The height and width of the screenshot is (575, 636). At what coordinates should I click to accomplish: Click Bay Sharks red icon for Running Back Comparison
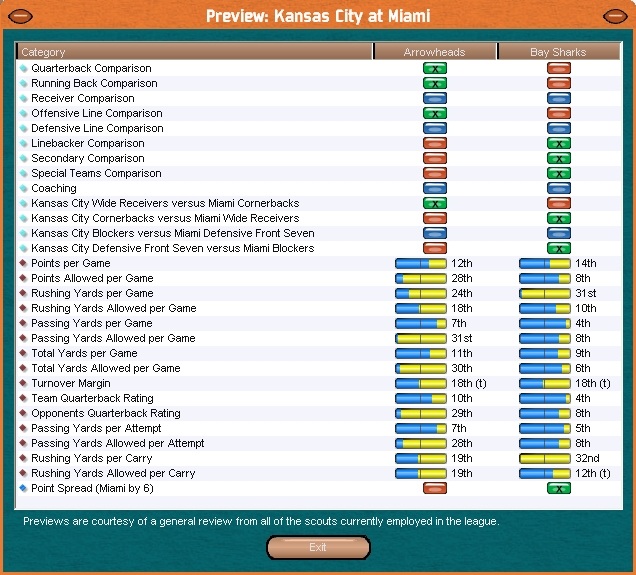pos(558,84)
